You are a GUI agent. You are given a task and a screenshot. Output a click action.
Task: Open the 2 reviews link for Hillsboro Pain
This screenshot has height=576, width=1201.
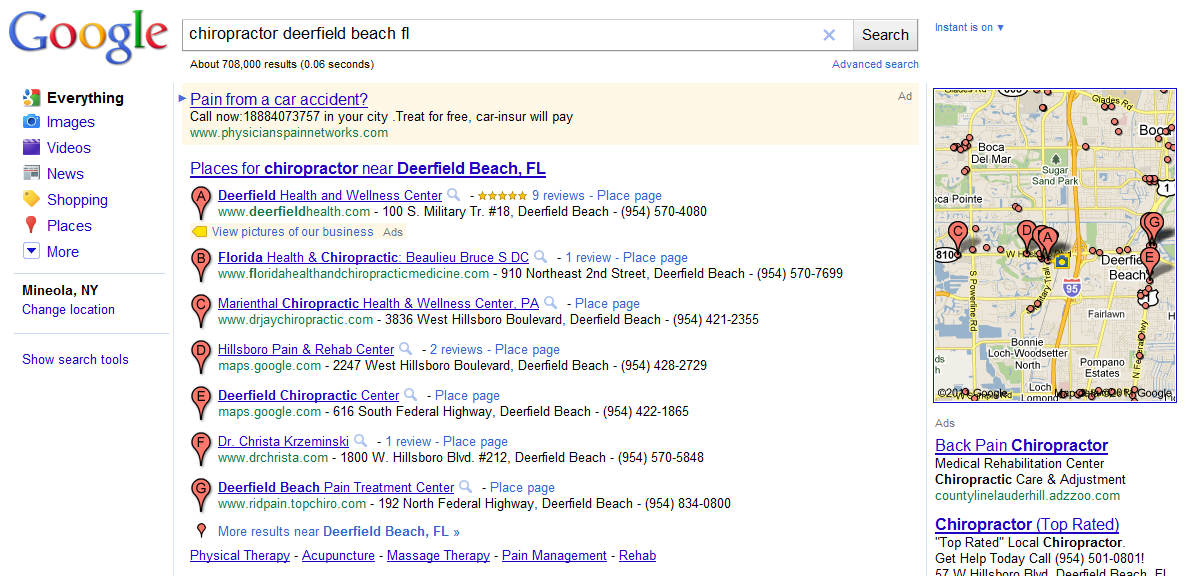click(x=456, y=350)
